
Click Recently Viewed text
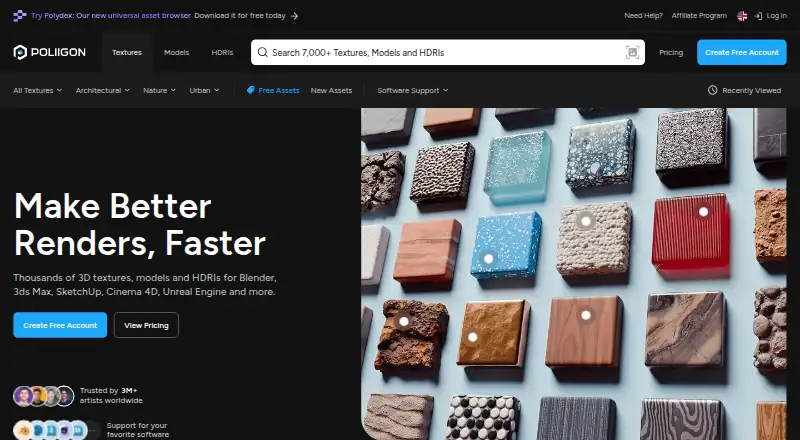(x=752, y=90)
